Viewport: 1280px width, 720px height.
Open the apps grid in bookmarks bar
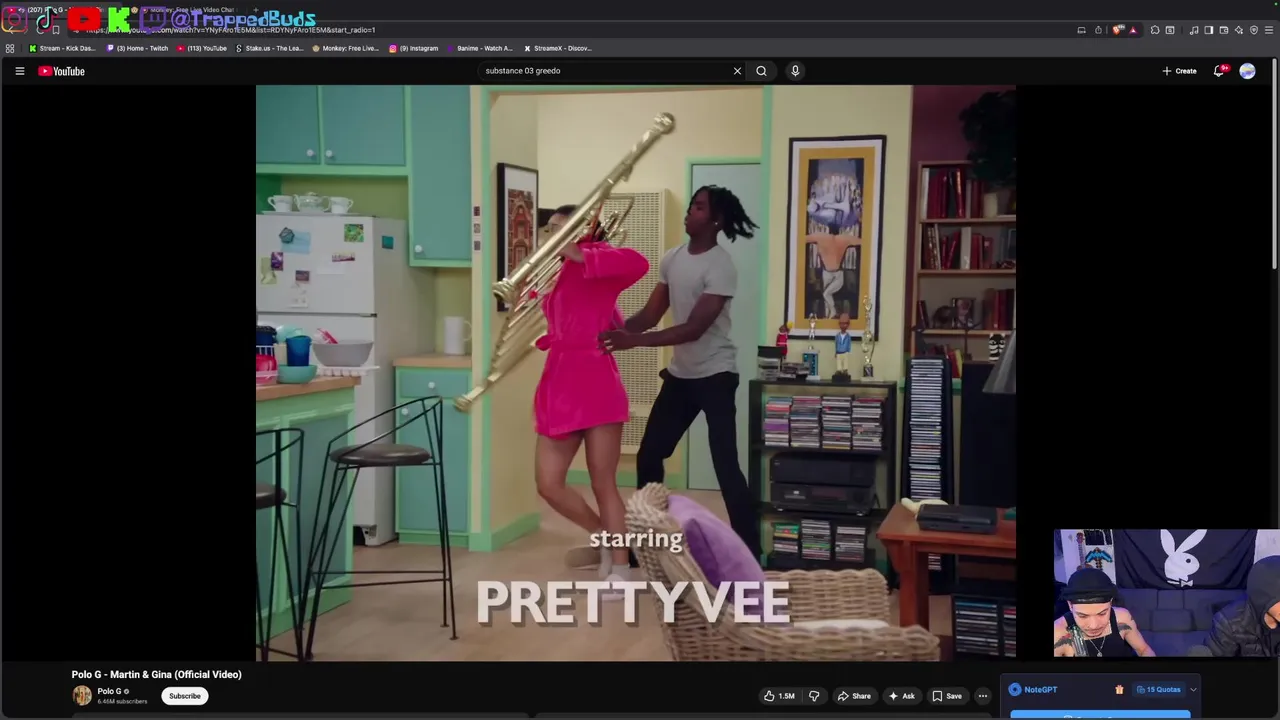[x=10, y=48]
